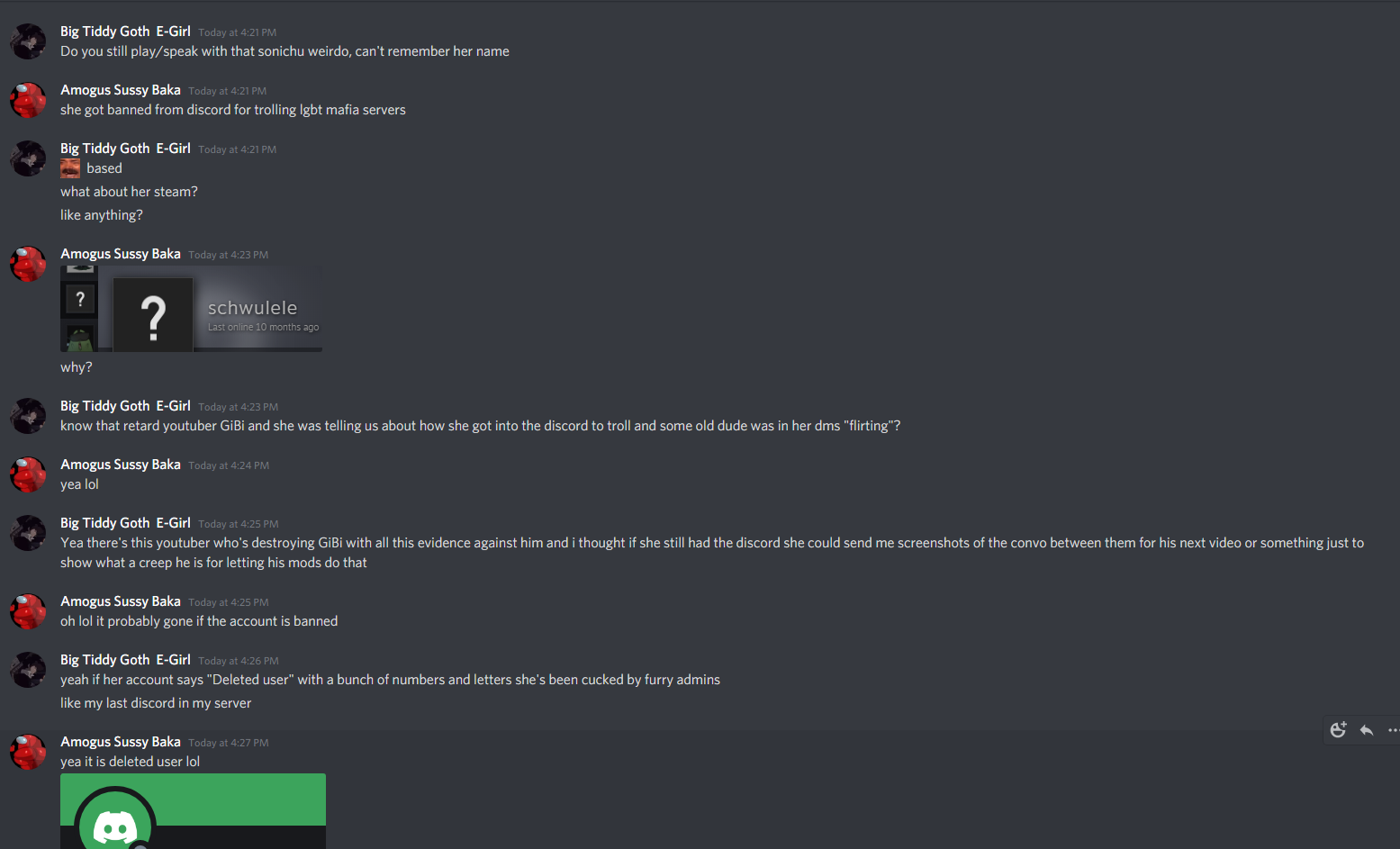Click the 'Today at 4:24 PM' timestamp
This screenshot has width=1400, height=849.
(x=229, y=465)
